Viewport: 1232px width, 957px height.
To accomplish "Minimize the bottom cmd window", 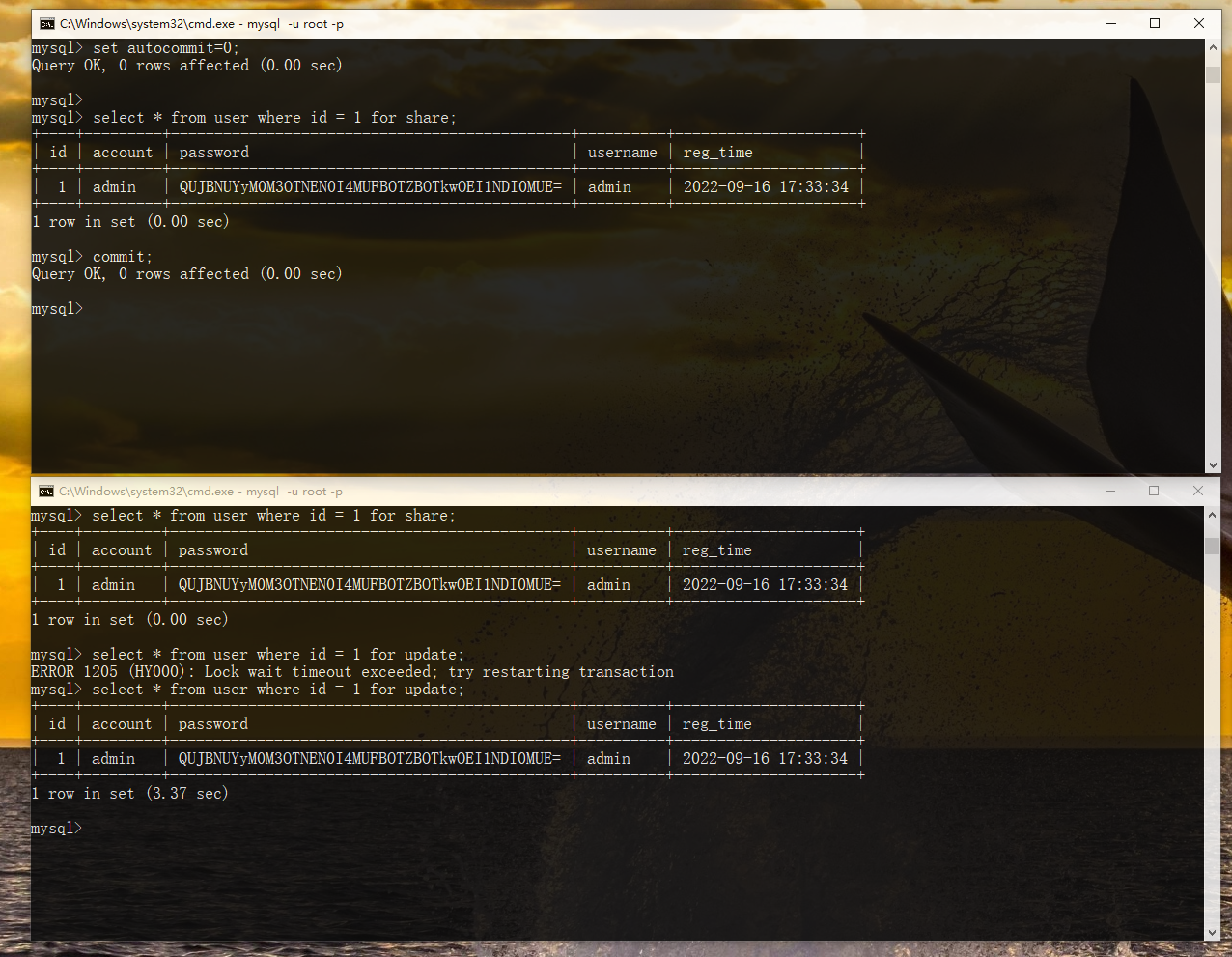I will click(x=1109, y=492).
